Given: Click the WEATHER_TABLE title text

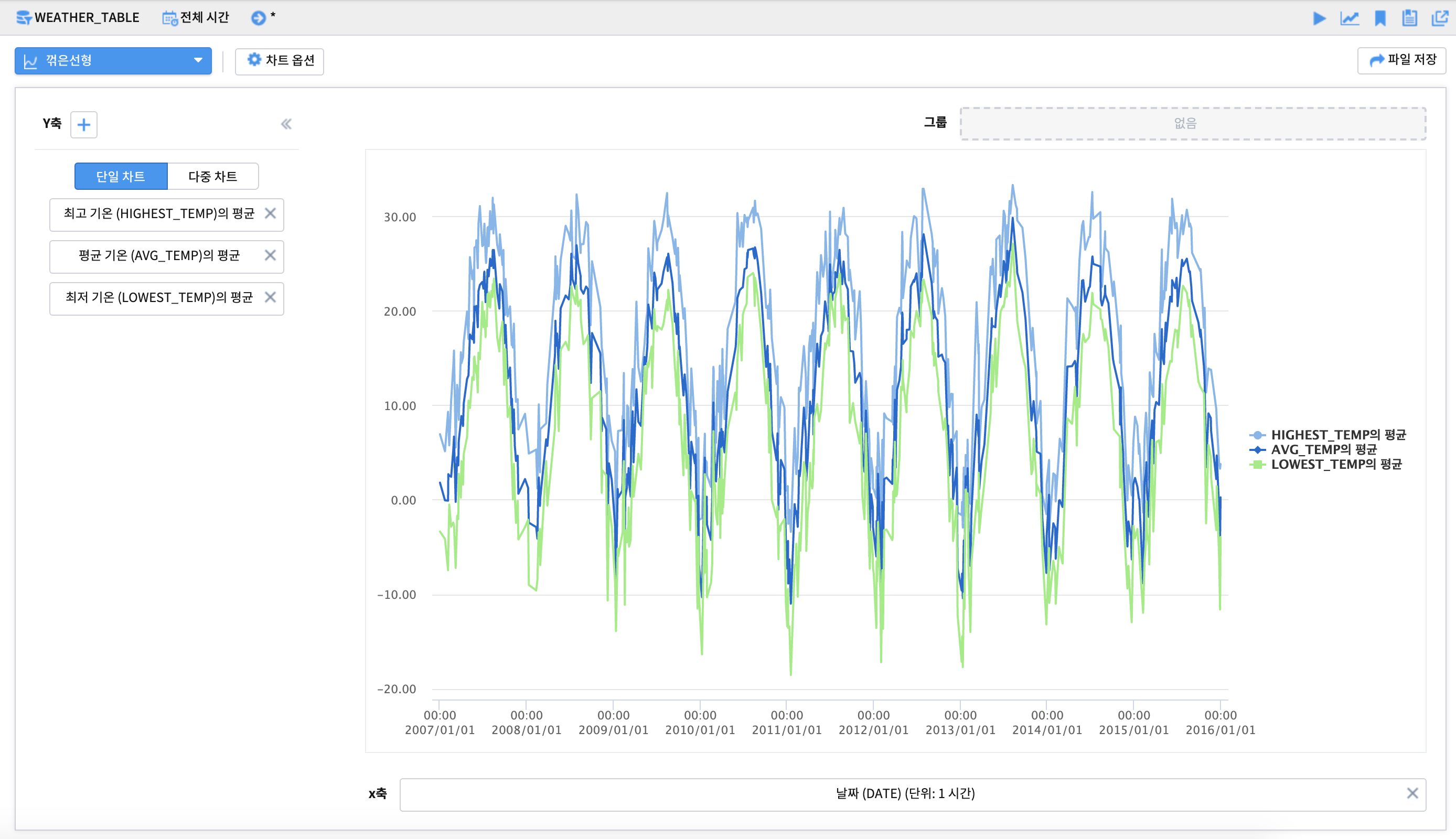Looking at the screenshot, I should pyautogui.click(x=87, y=18).
